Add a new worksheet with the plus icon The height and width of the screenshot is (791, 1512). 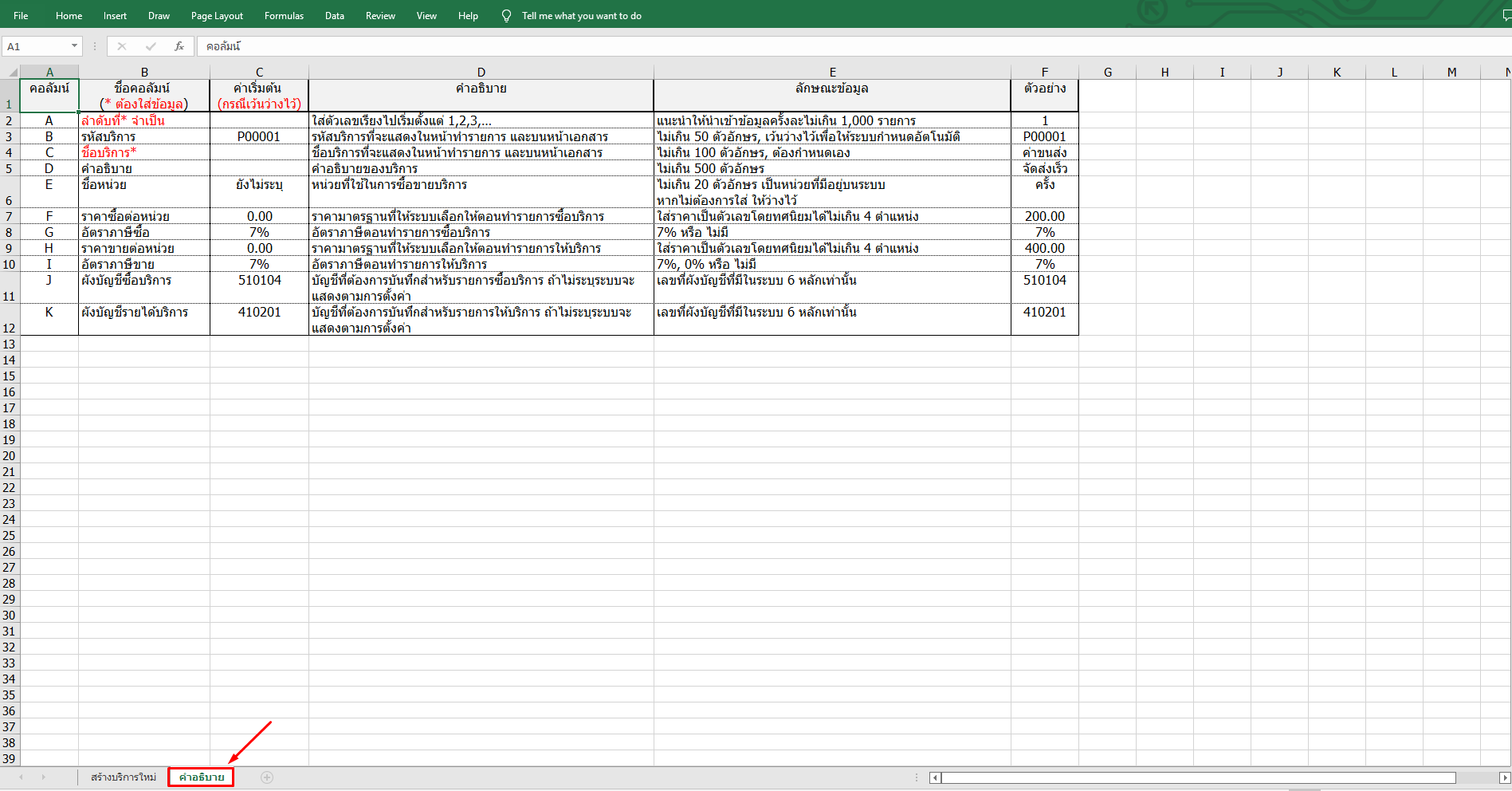point(267,777)
